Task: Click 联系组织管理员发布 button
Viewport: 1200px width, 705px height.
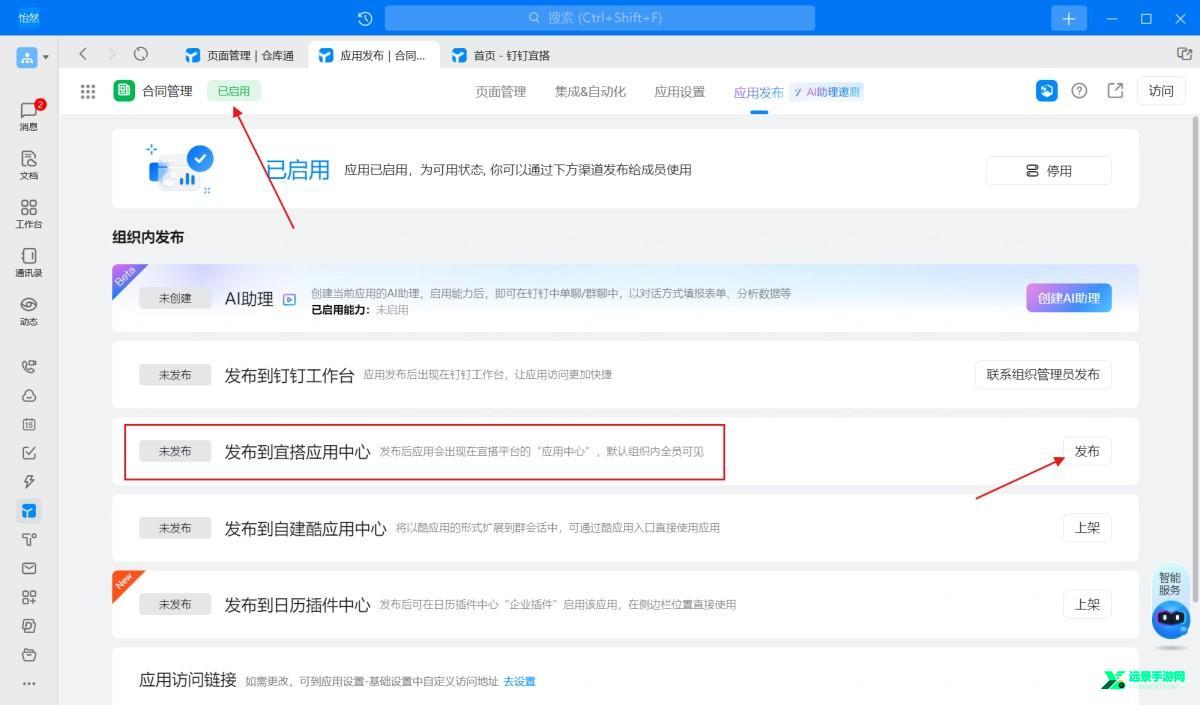Action: point(1043,375)
